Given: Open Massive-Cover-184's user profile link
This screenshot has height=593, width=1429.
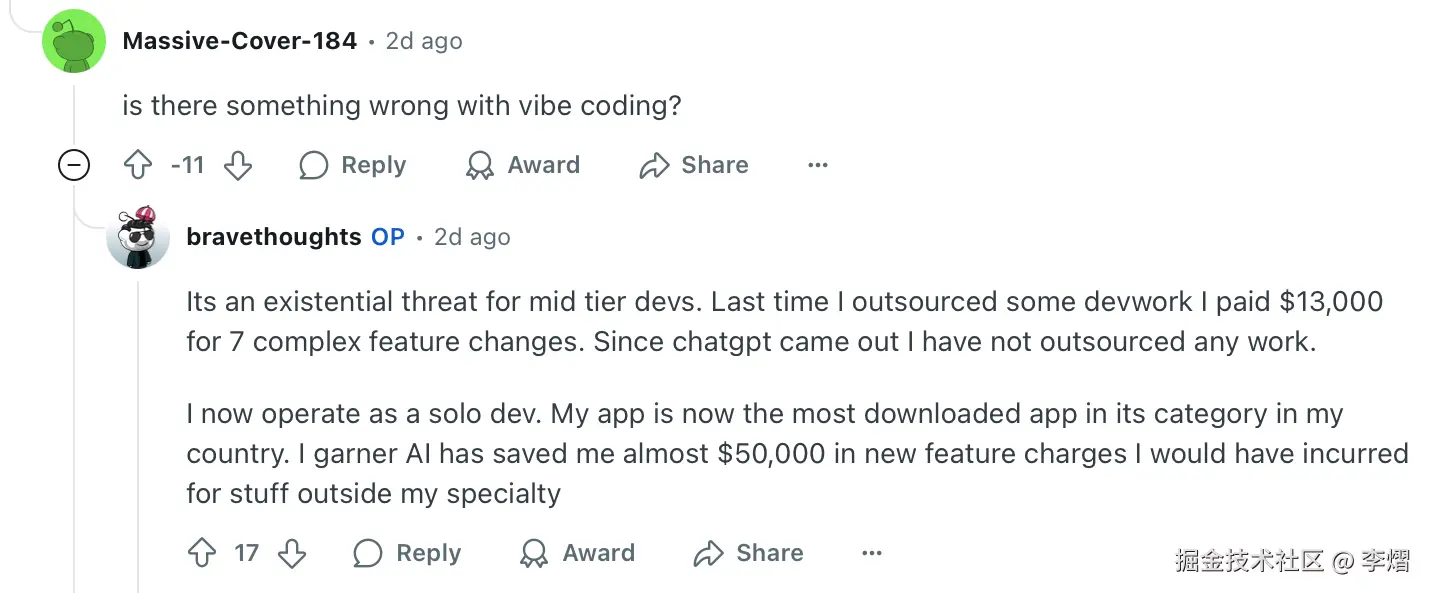Looking at the screenshot, I should pos(239,41).
